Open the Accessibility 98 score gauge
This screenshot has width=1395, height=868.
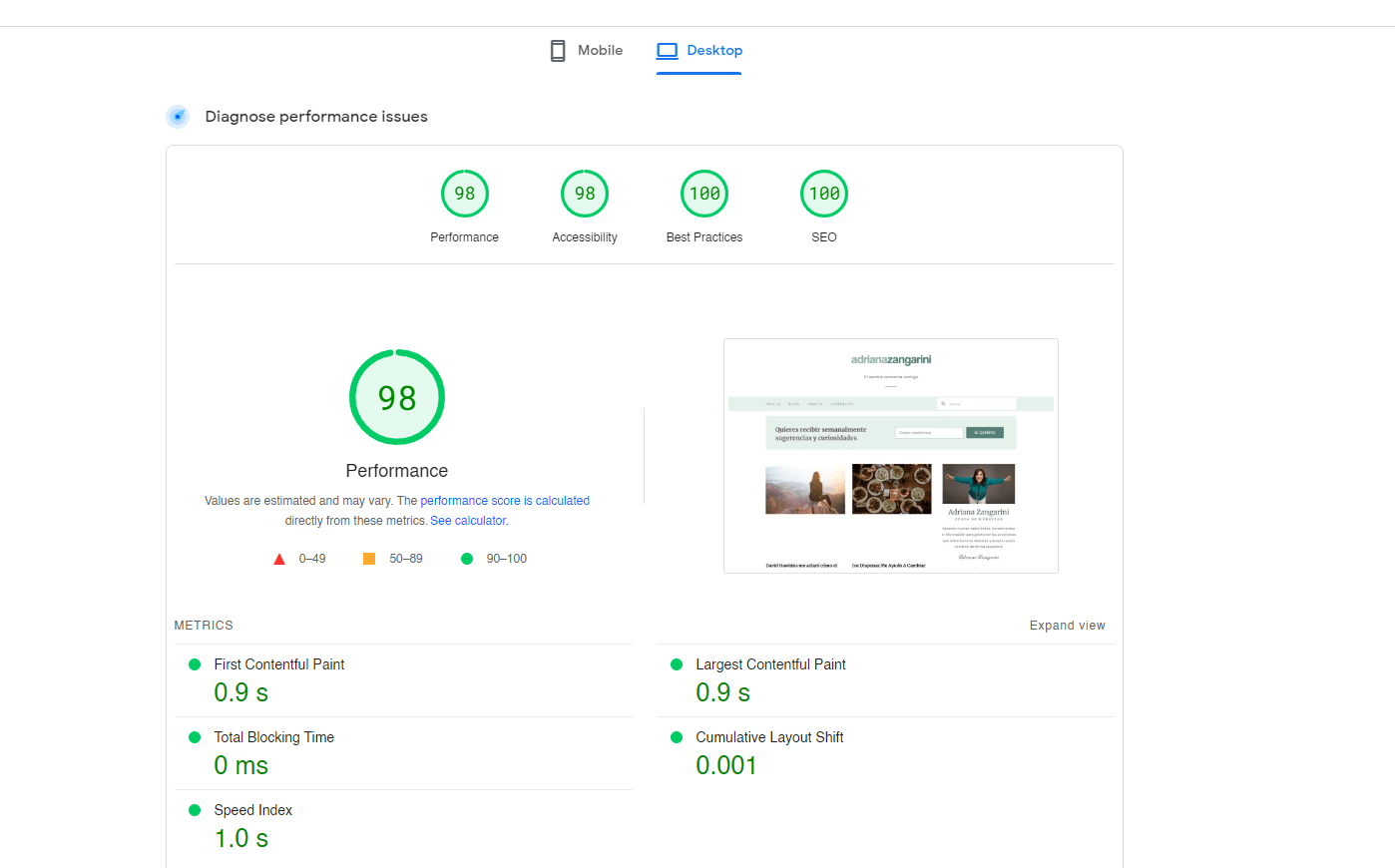tap(585, 194)
